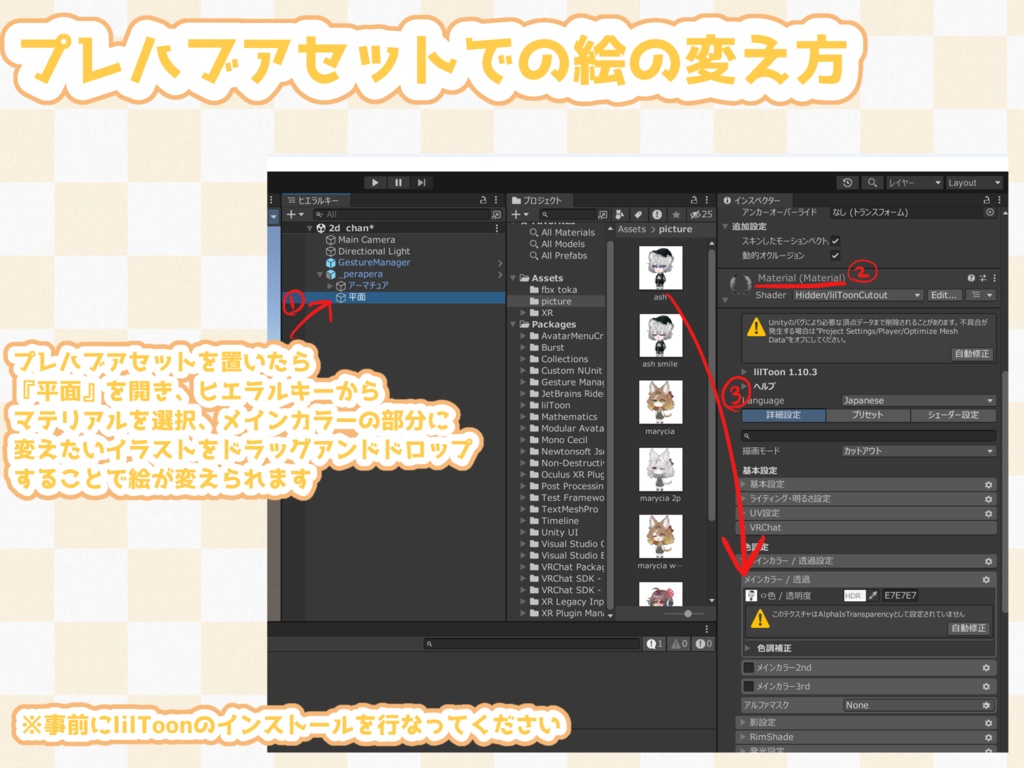
Task: Uncheck the スキンしたモーションベクトル option
Action: [x=835, y=241]
